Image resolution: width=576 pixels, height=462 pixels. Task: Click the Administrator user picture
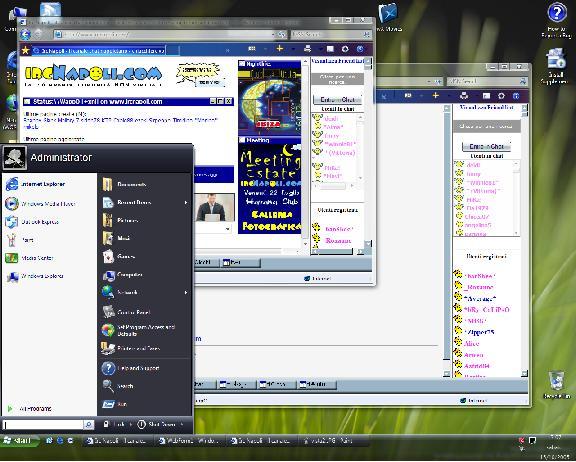click(x=14, y=158)
